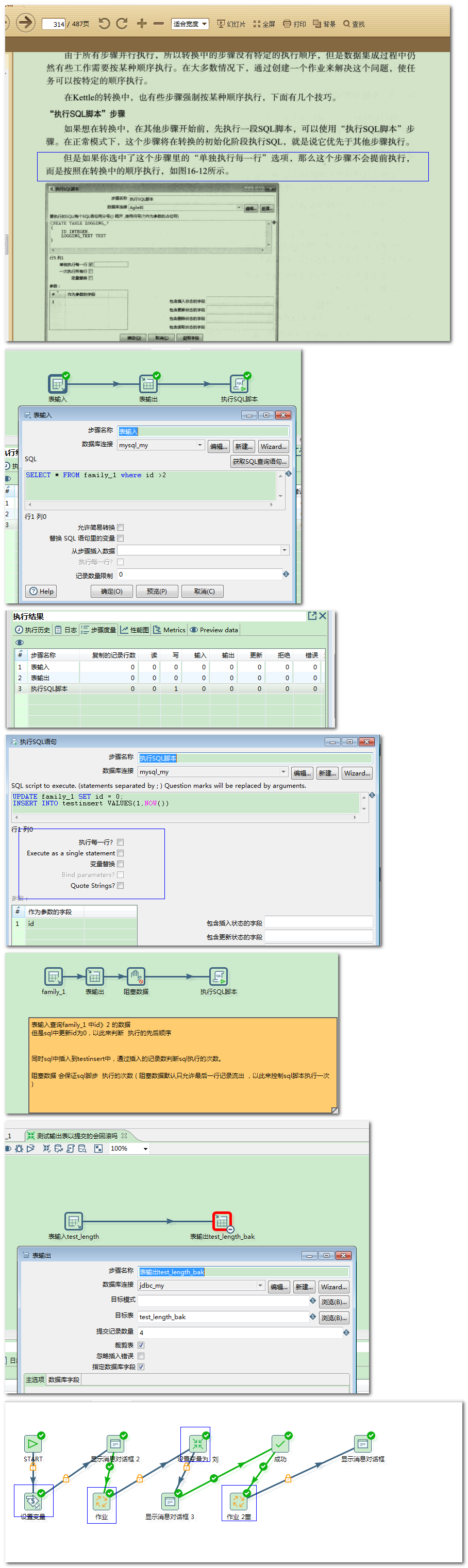
Task: Click 编辑... in the 表输入 dialog
Action: pyautogui.click(x=219, y=446)
